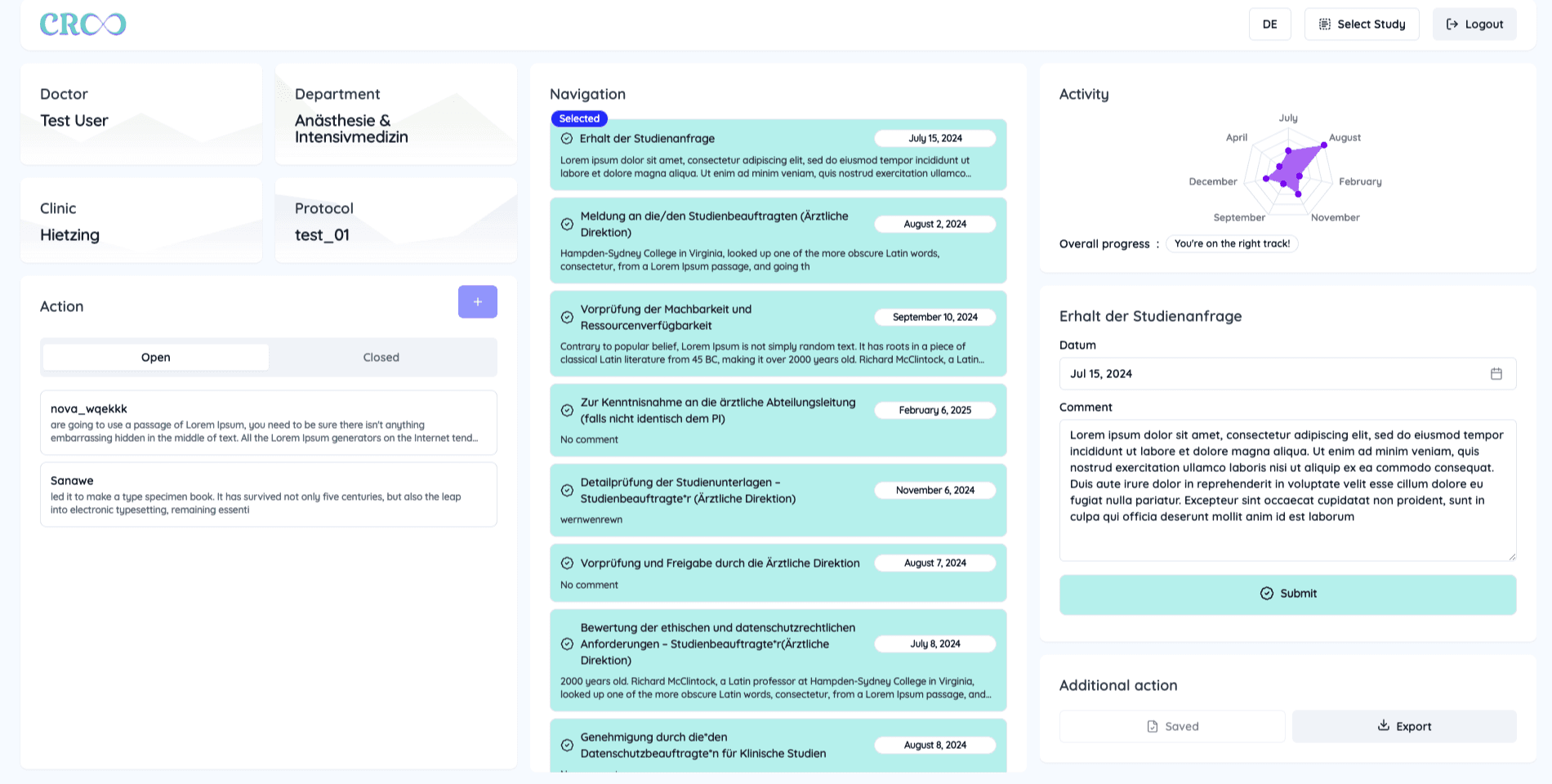Screen dimensions: 1552x784
Task: Open the nova_wqekkk action card
Action: coord(269,423)
